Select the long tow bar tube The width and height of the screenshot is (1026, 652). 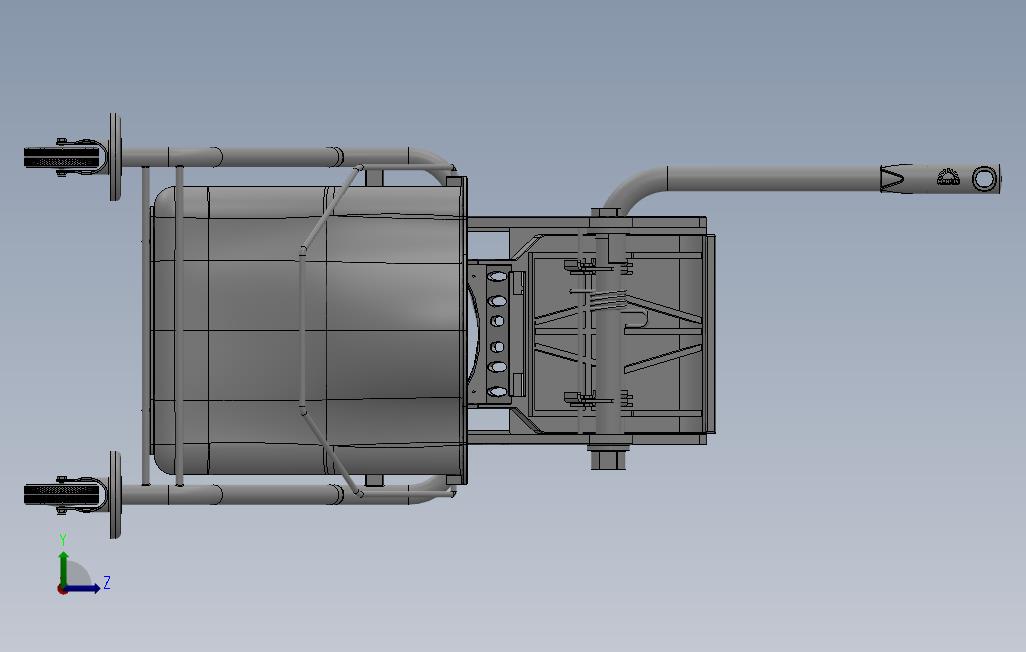774,178
